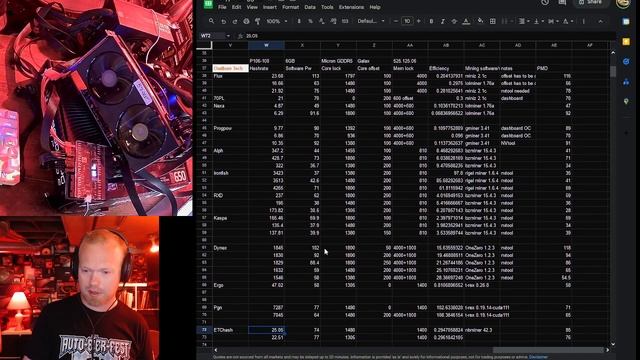
Task: Open the Disclaimer link
Action: click(x=539, y=357)
